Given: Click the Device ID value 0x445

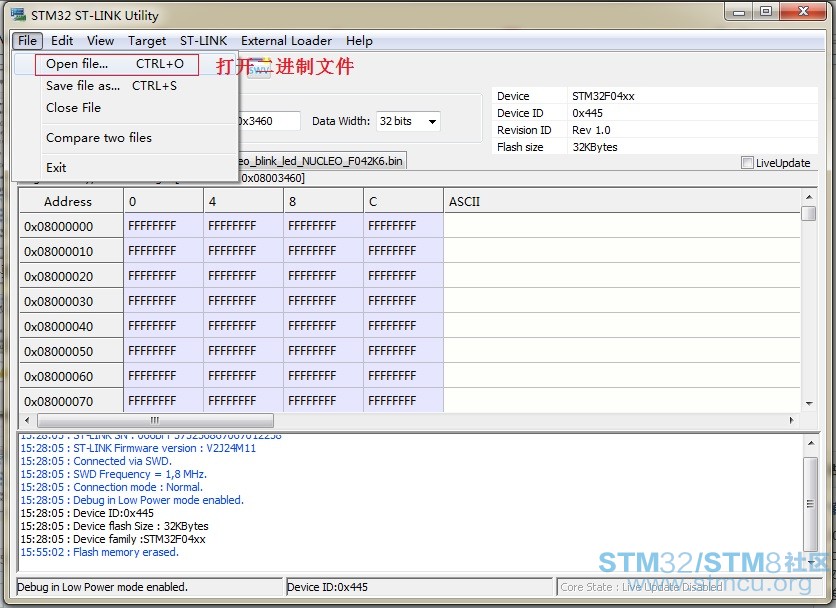Looking at the screenshot, I should [587, 113].
